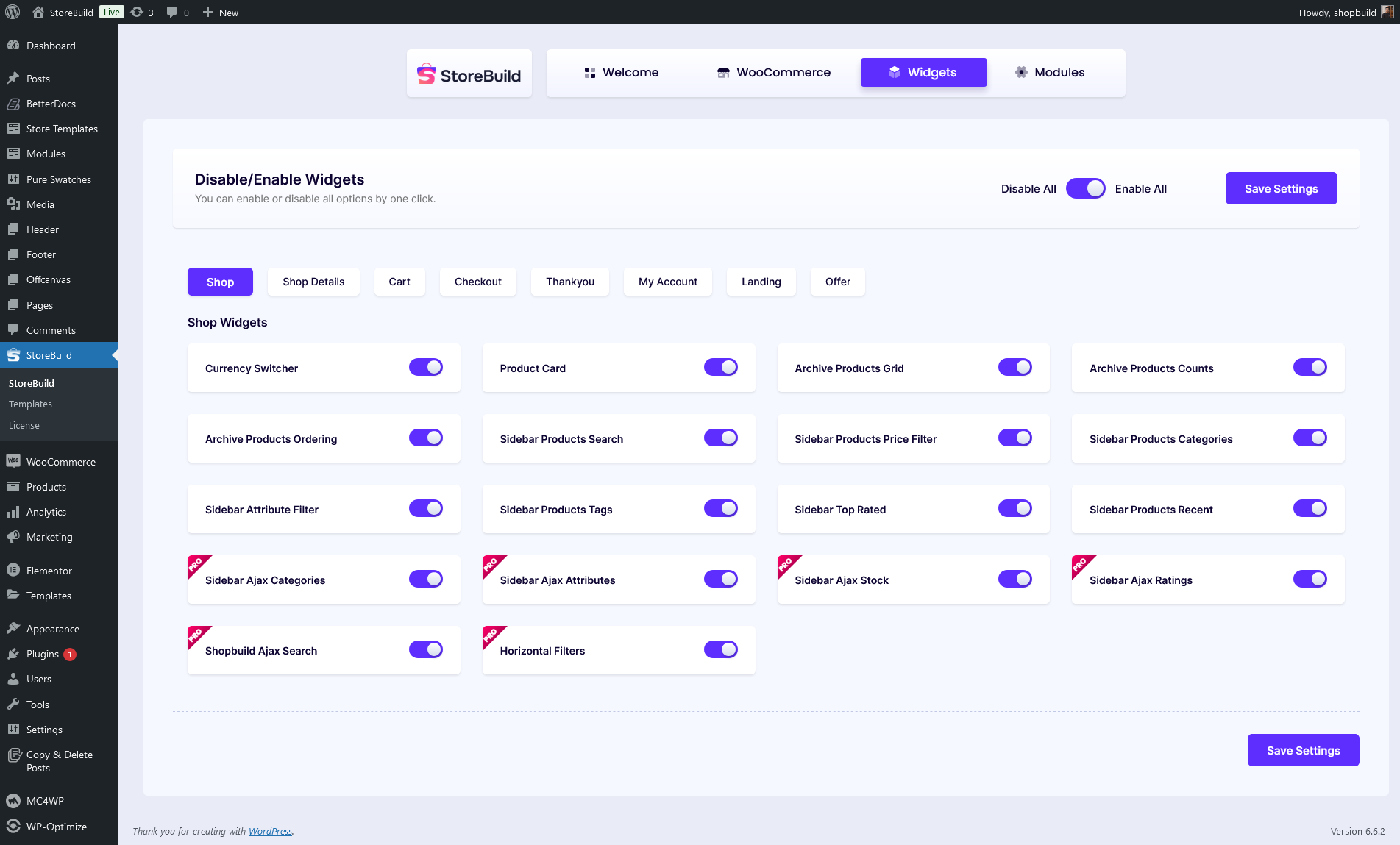Viewport: 1400px width, 845px height.
Task: Click the Offcanvas icon in sidebar
Action: [13, 279]
